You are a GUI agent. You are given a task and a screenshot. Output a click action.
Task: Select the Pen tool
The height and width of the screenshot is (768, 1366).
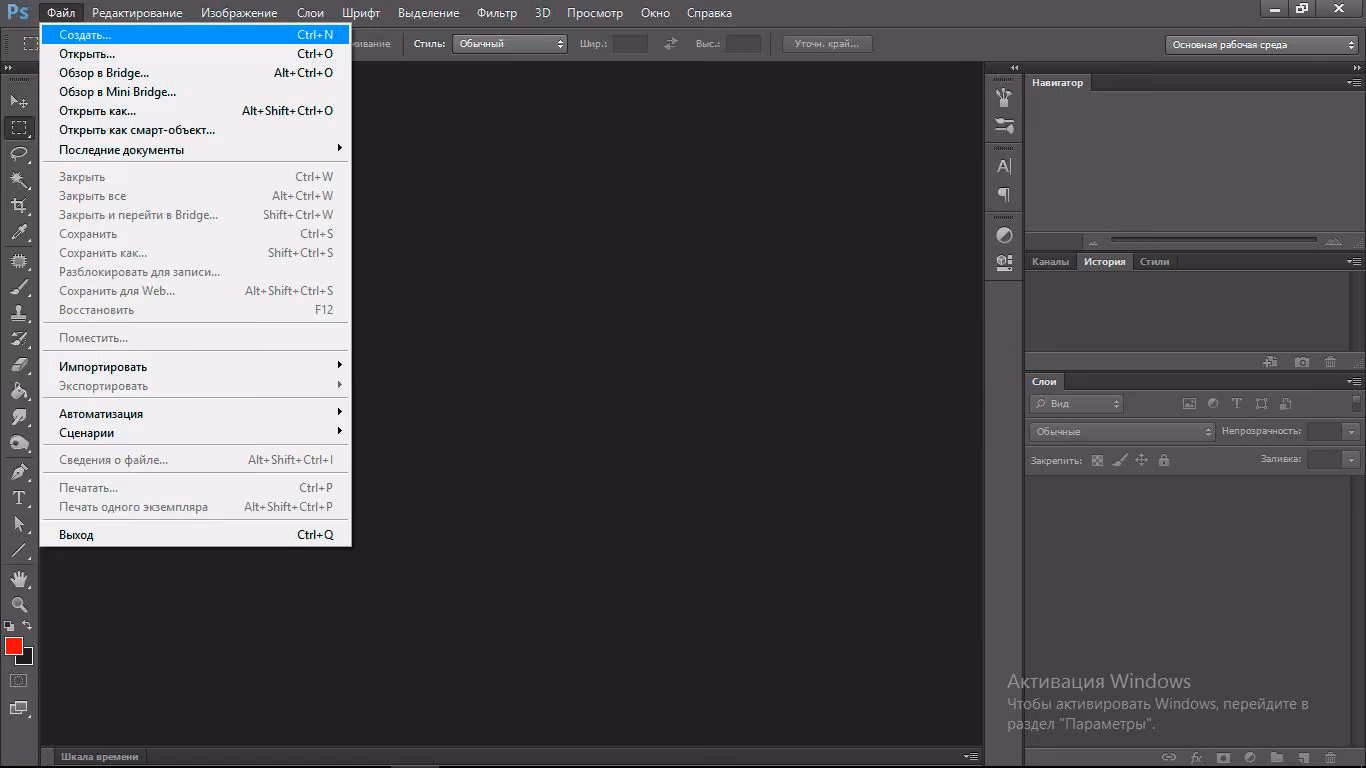(19, 471)
